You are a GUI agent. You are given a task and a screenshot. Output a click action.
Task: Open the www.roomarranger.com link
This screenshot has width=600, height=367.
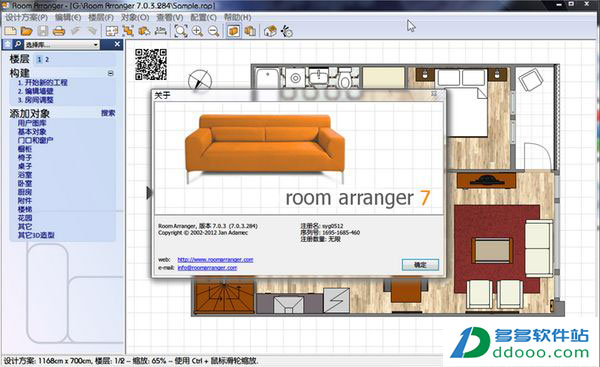(x=215, y=259)
